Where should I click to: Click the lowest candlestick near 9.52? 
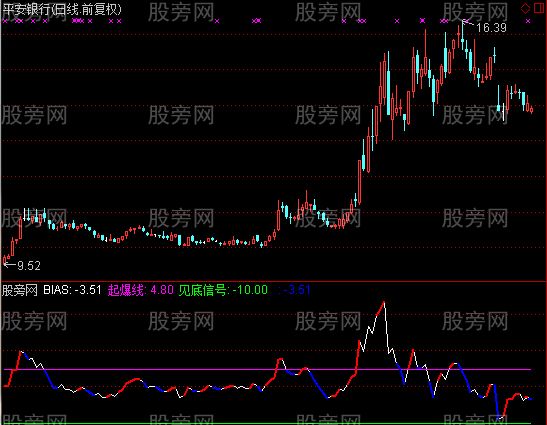[x=5, y=260]
